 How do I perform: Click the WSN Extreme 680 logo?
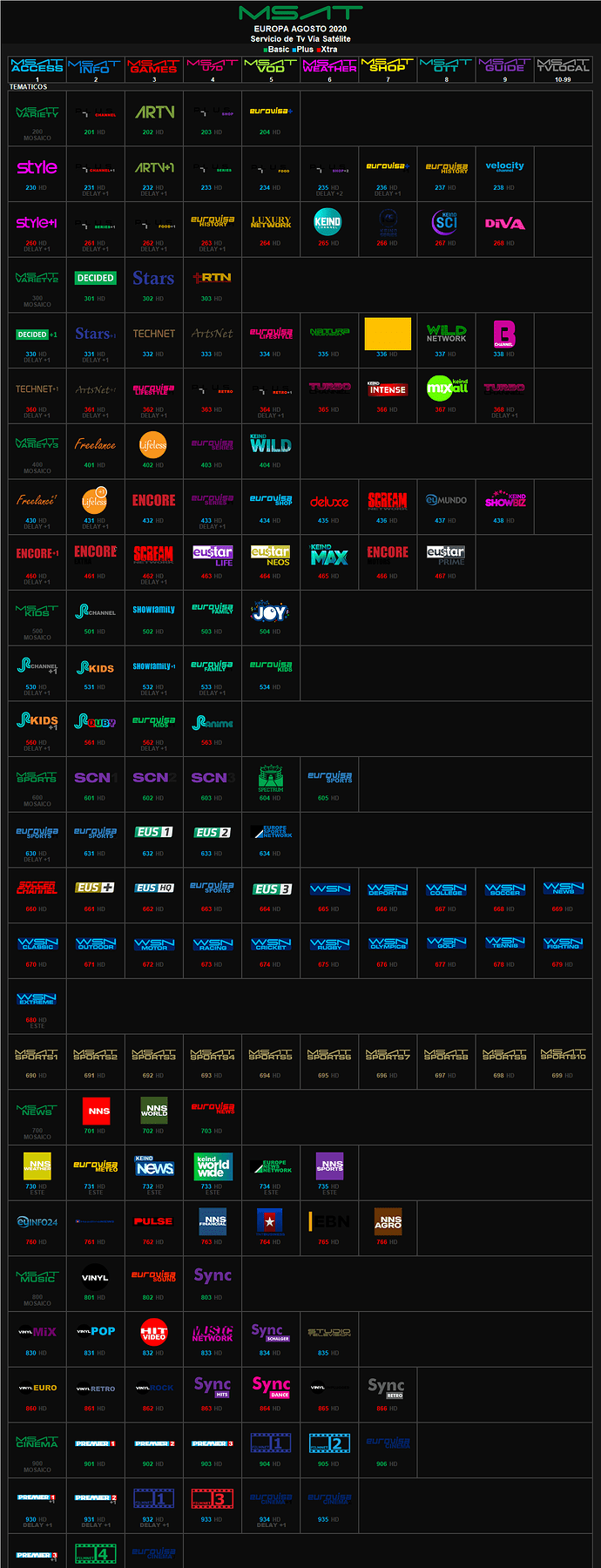[x=37, y=999]
